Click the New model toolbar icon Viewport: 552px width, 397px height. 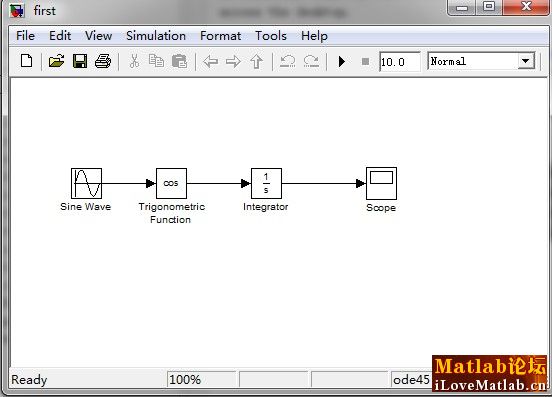pos(26,61)
